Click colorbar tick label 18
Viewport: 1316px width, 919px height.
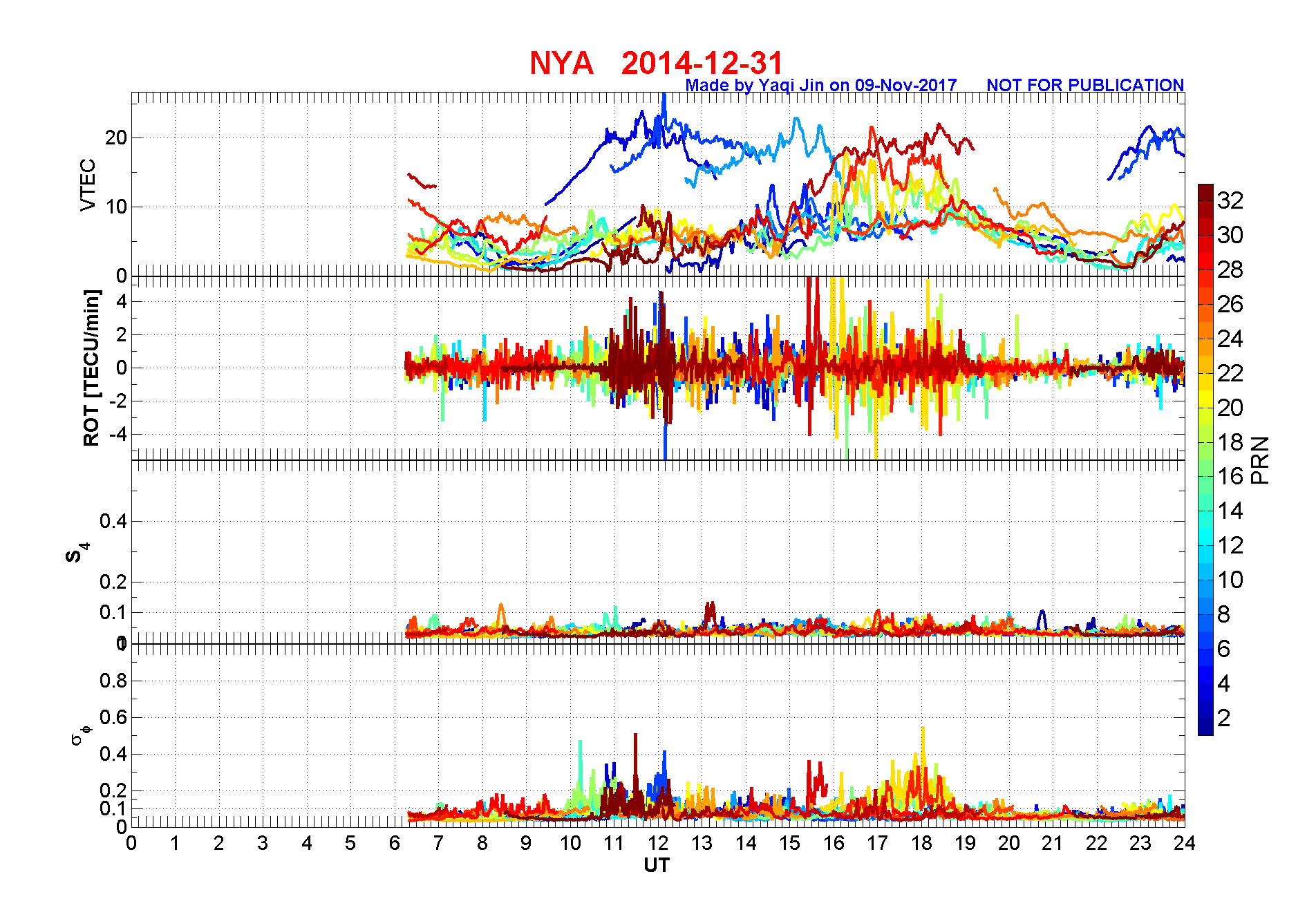[1230, 442]
